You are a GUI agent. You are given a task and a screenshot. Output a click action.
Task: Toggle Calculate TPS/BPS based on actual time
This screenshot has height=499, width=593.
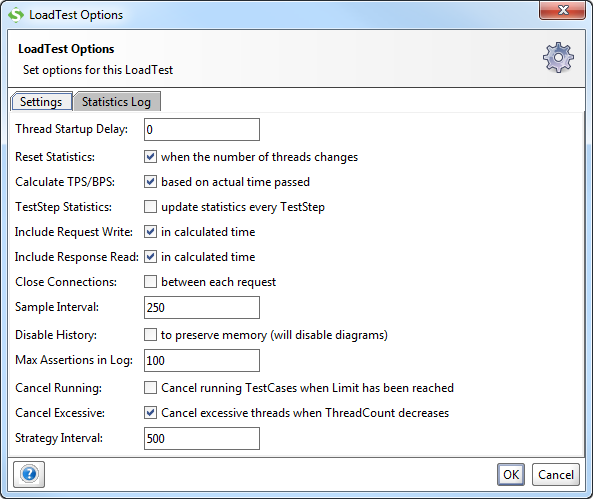(x=151, y=182)
